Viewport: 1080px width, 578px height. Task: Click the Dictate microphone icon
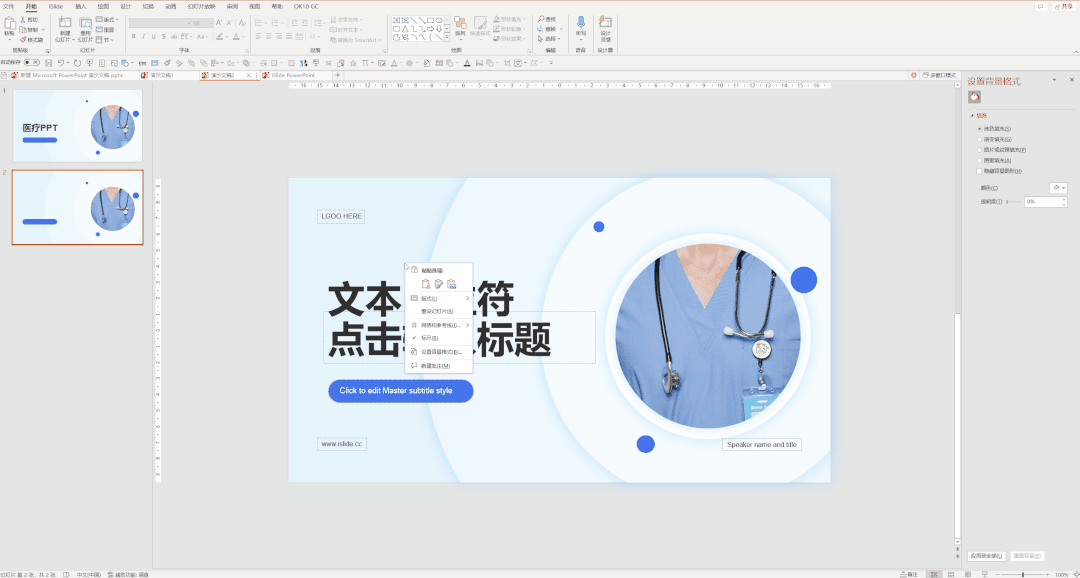580,22
